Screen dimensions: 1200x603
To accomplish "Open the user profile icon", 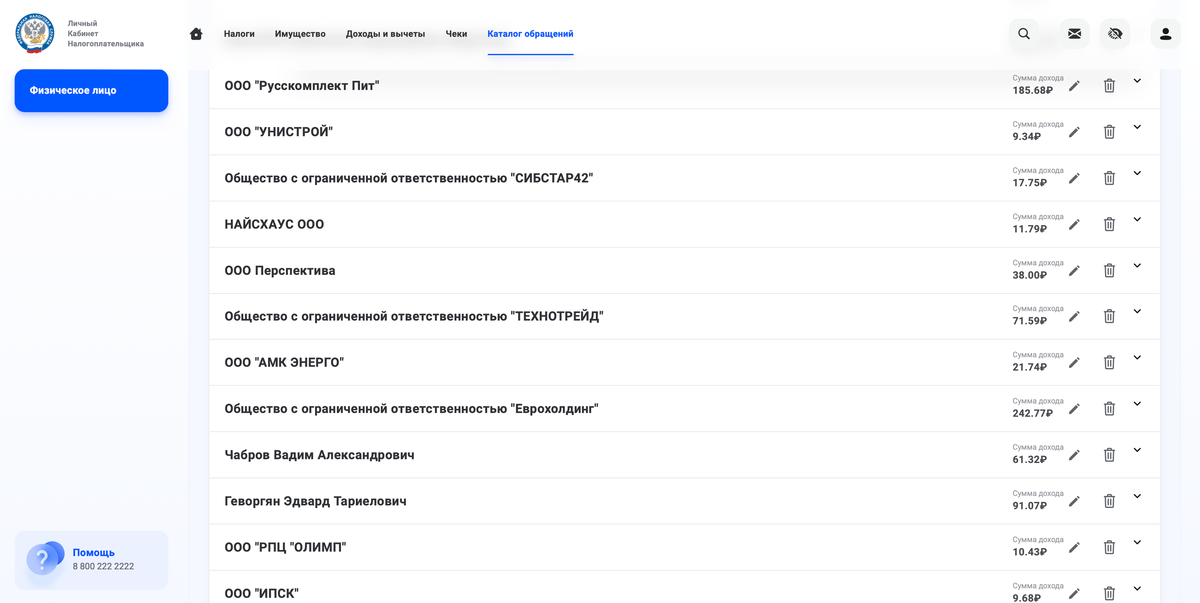I will 1164,33.
